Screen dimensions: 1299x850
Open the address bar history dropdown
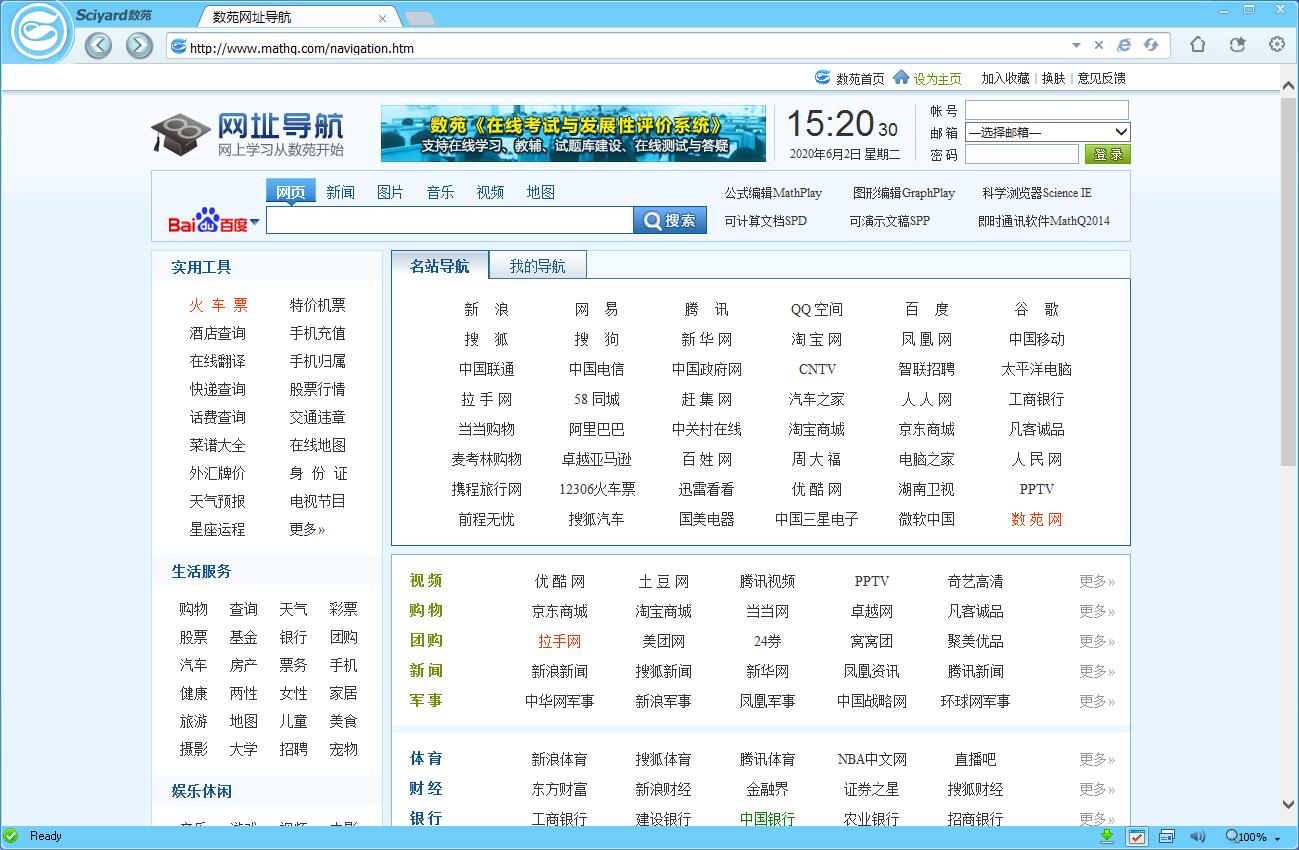point(1076,45)
